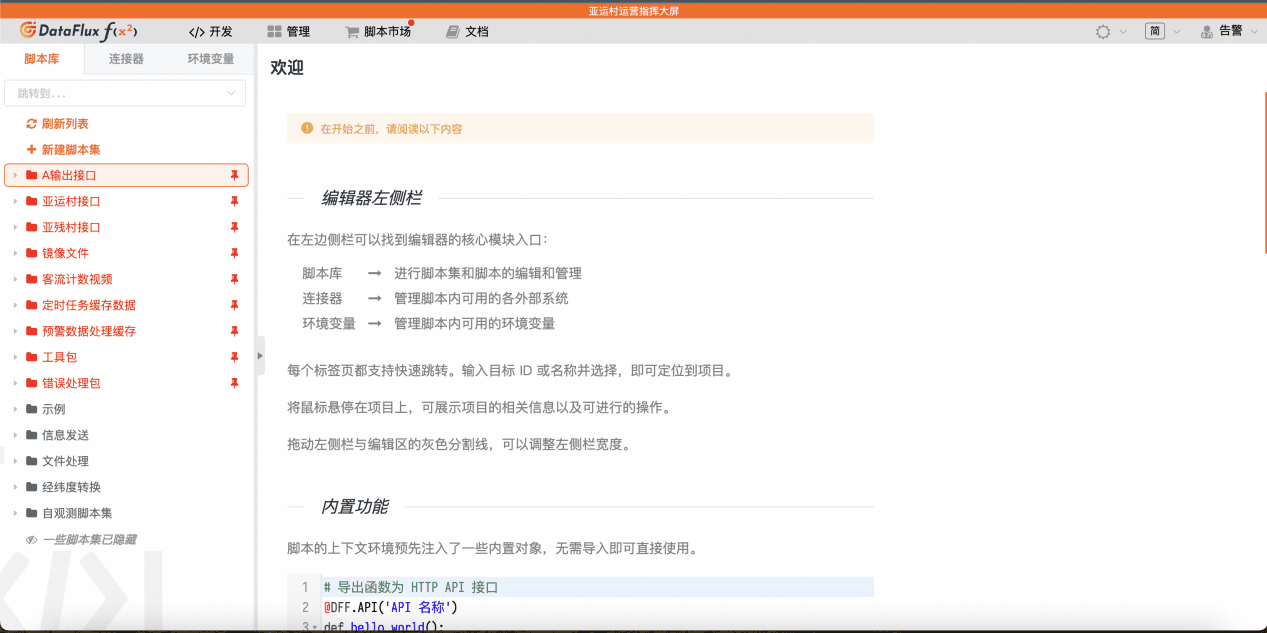
Task: Open the 脚本市场 menu
Action: click(378, 32)
